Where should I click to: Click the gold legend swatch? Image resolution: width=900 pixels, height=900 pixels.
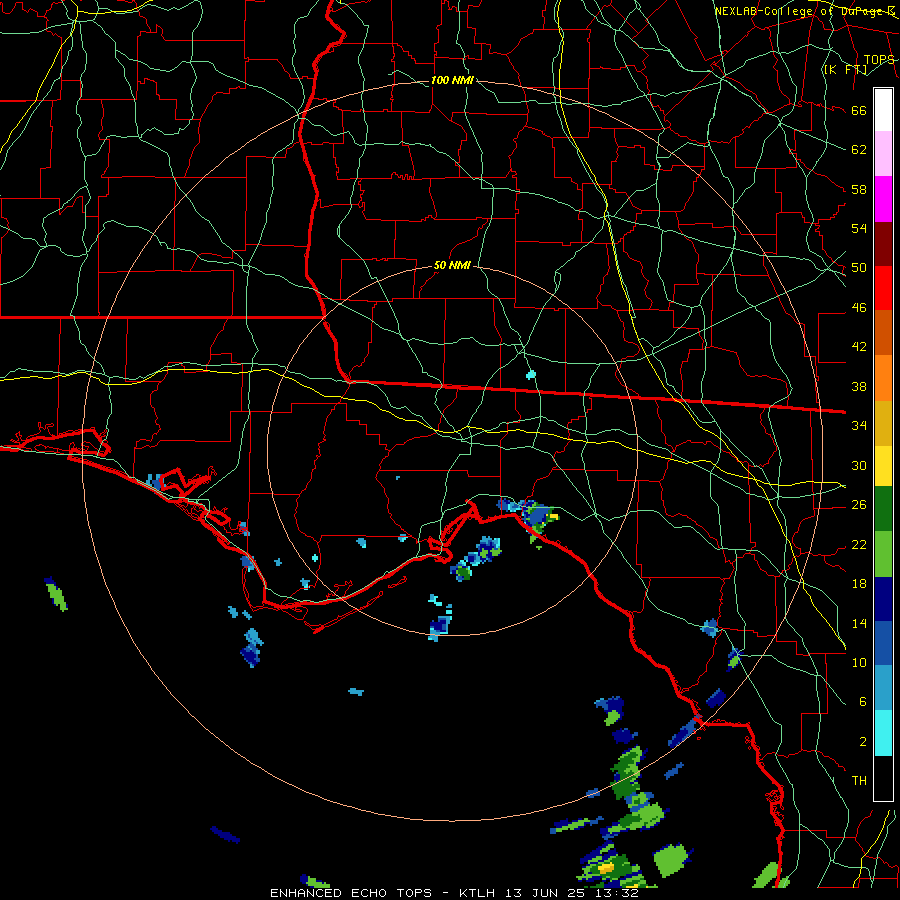[x=883, y=423]
